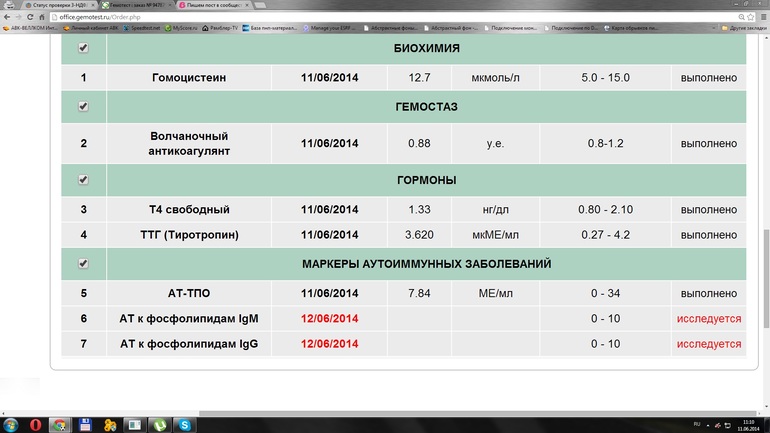
Task: Click the АТ-ТПО value 7.84
Action: (419, 293)
